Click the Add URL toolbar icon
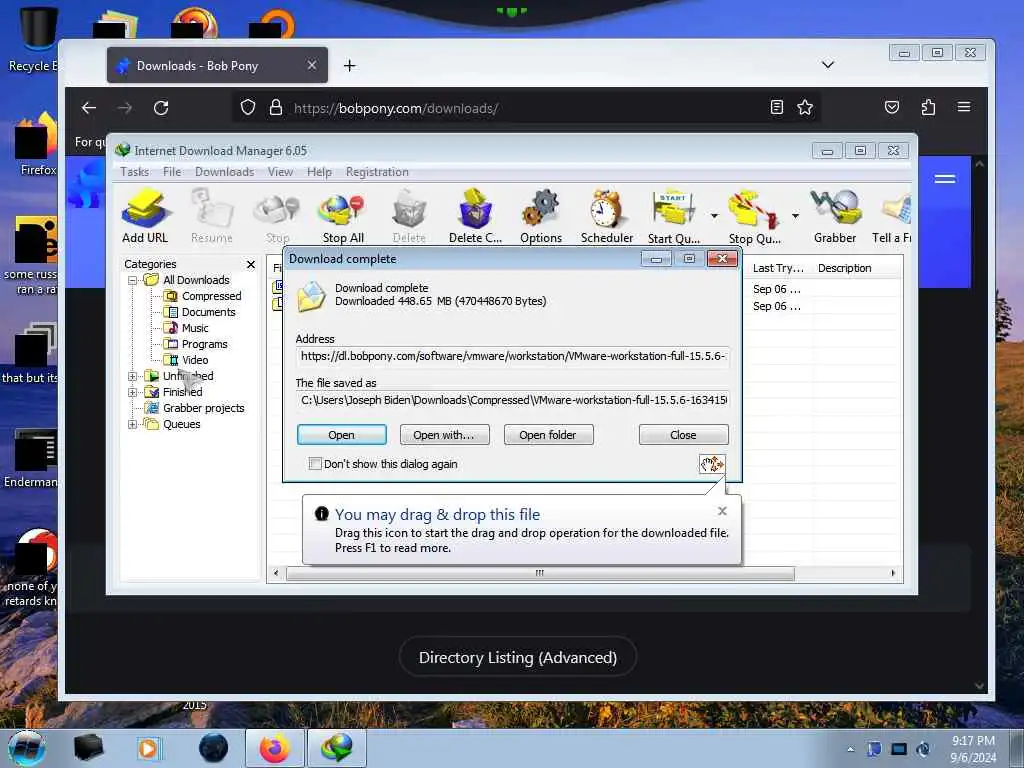Image resolution: width=1024 pixels, height=768 pixels. 145,216
